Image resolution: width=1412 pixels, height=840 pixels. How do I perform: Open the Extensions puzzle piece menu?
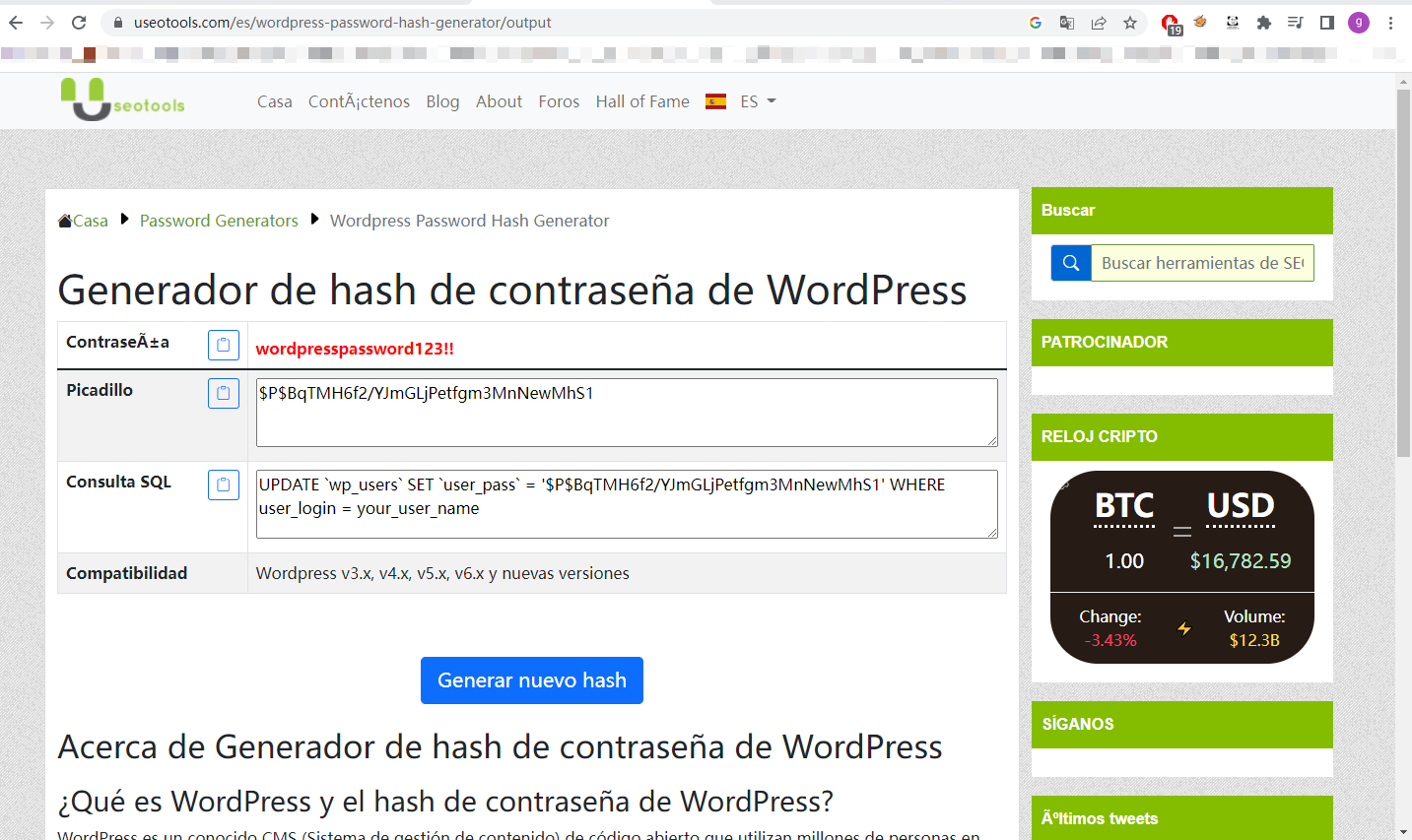[x=1264, y=23]
